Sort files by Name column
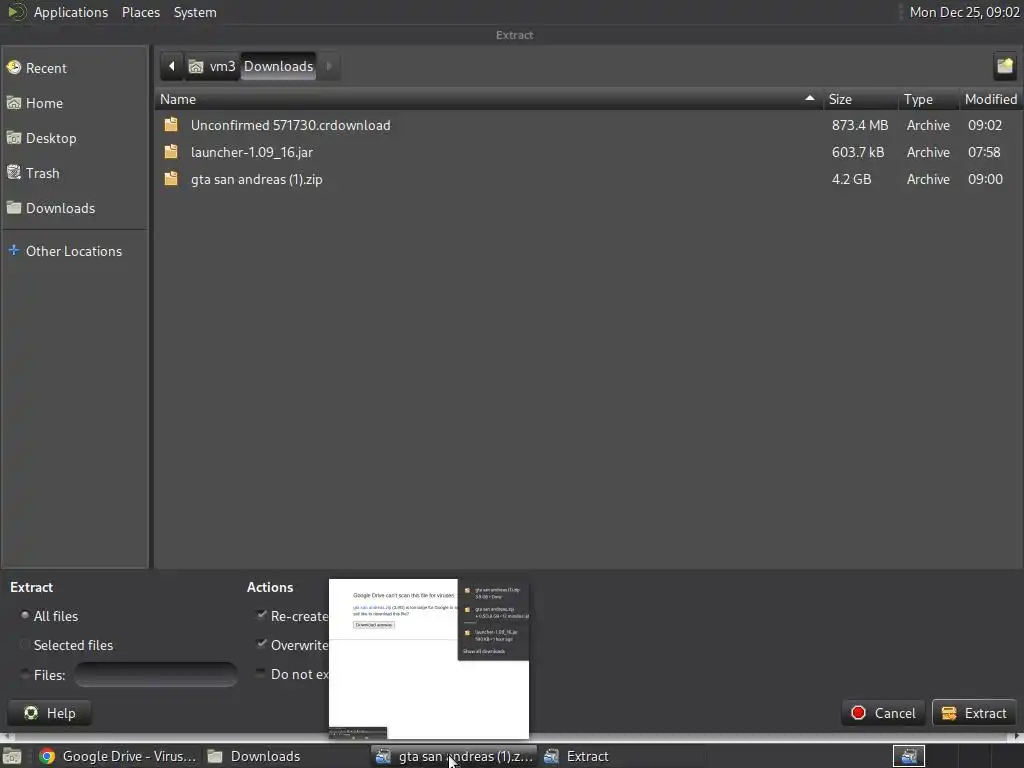The height and width of the screenshot is (768, 1024). coord(488,99)
